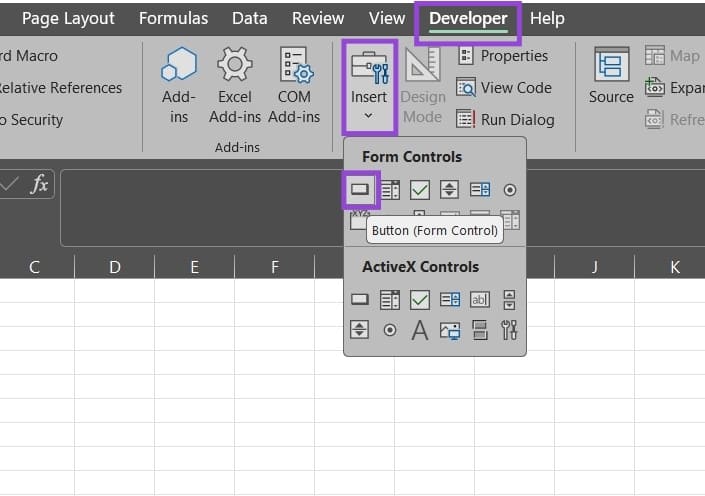Click the Map Properties command

[674, 56]
